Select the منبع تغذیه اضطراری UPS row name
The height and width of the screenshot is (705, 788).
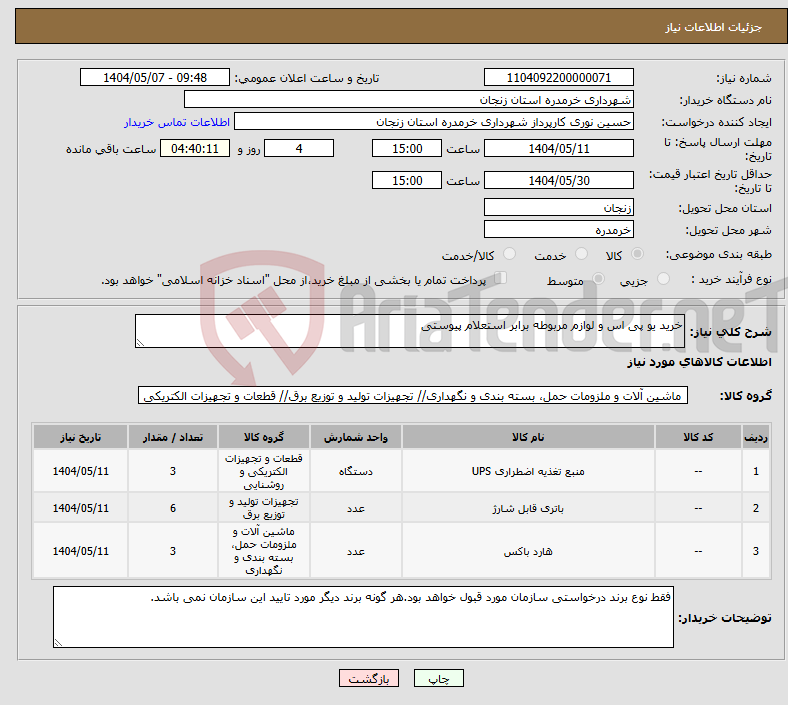tap(528, 471)
